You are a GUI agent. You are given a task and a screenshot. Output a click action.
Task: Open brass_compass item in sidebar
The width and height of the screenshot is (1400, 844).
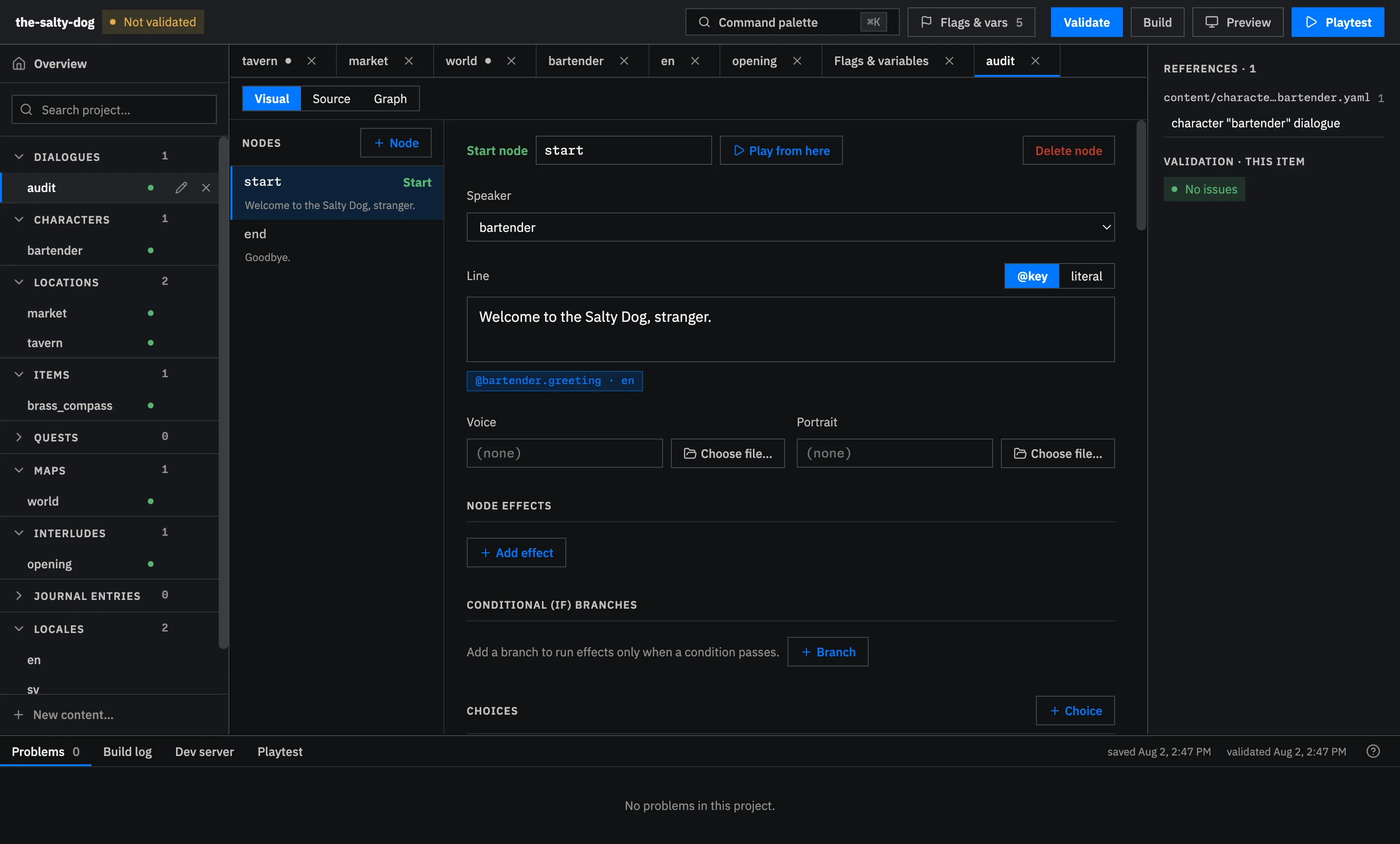click(109, 405)
